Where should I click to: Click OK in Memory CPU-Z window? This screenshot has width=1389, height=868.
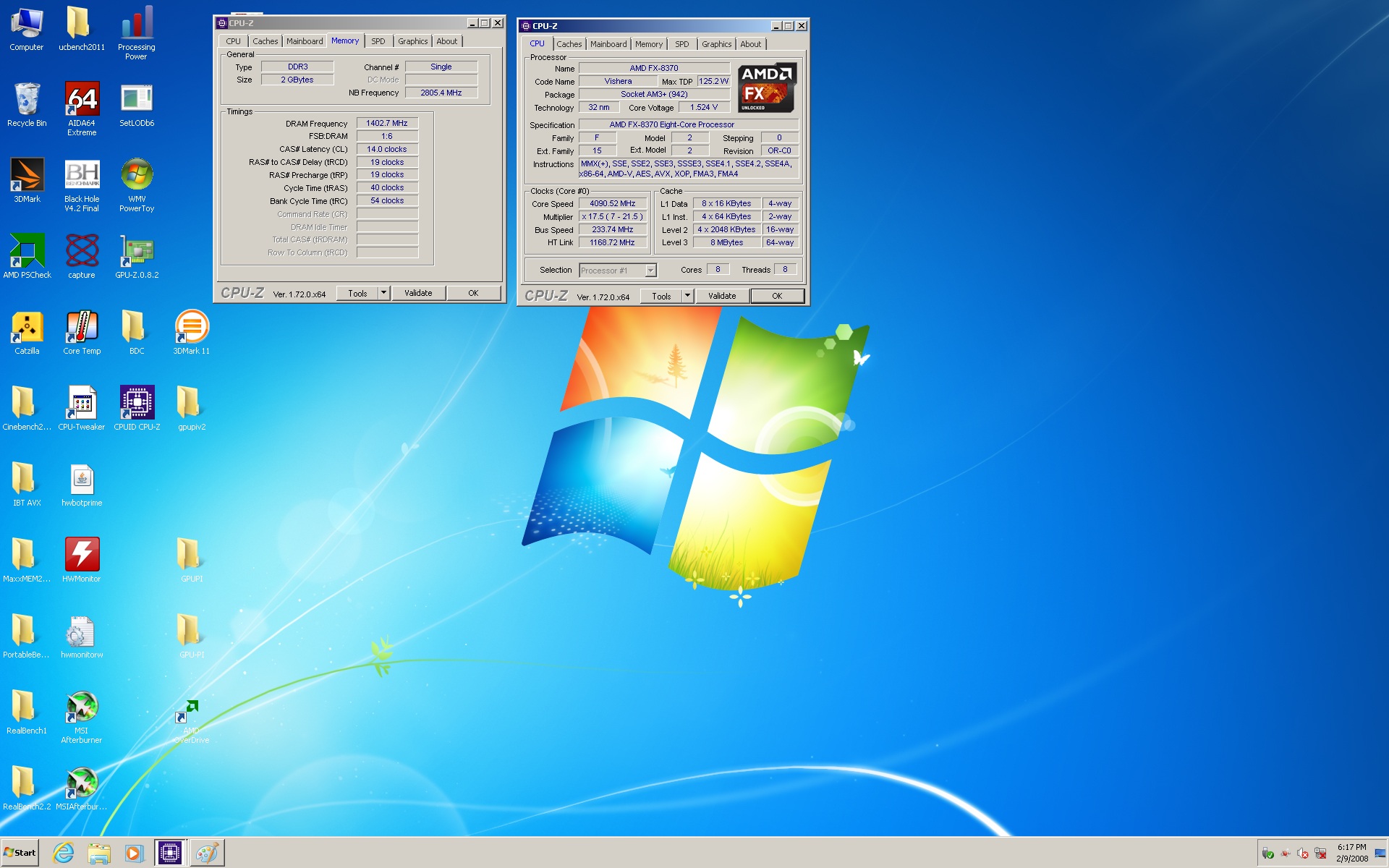point(473,293)
